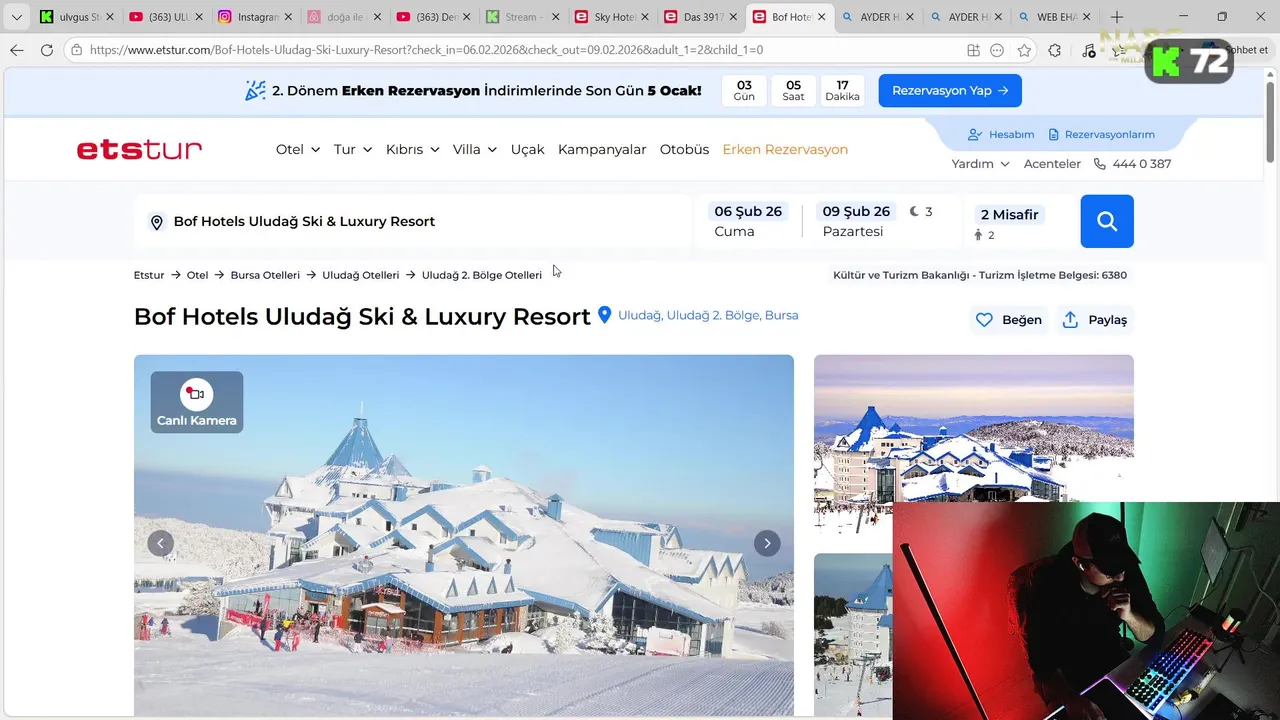The image size is (1280, 720).
Task: Click the etstur logo
Action: click(x=139, y=150)
